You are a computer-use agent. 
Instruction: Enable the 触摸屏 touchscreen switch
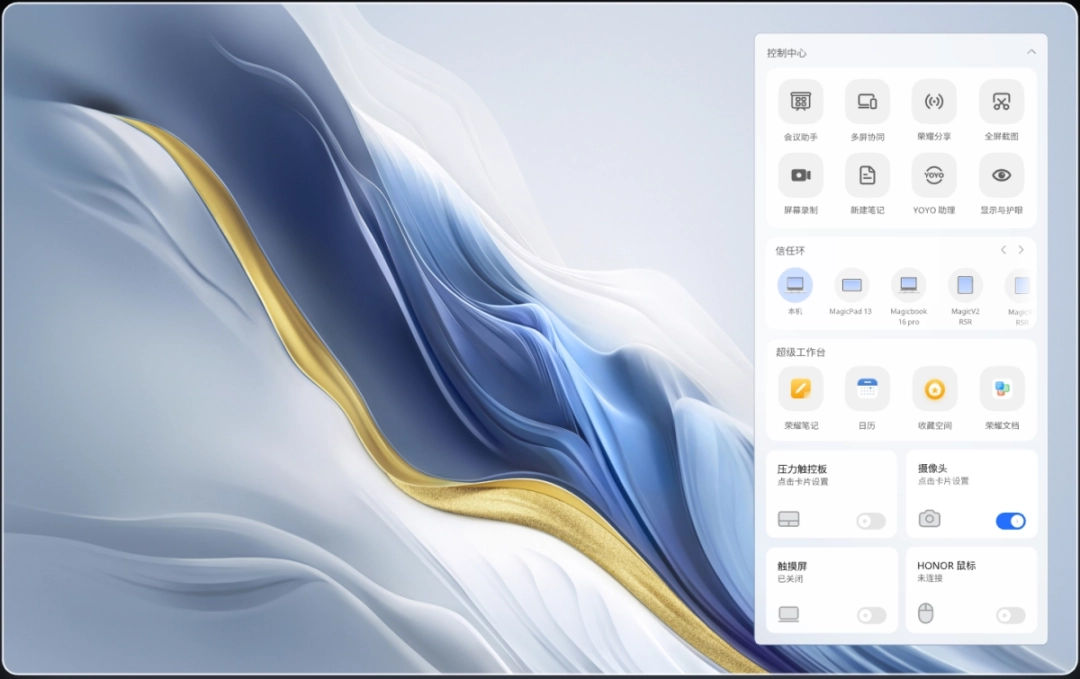click(x=871, y=615)
